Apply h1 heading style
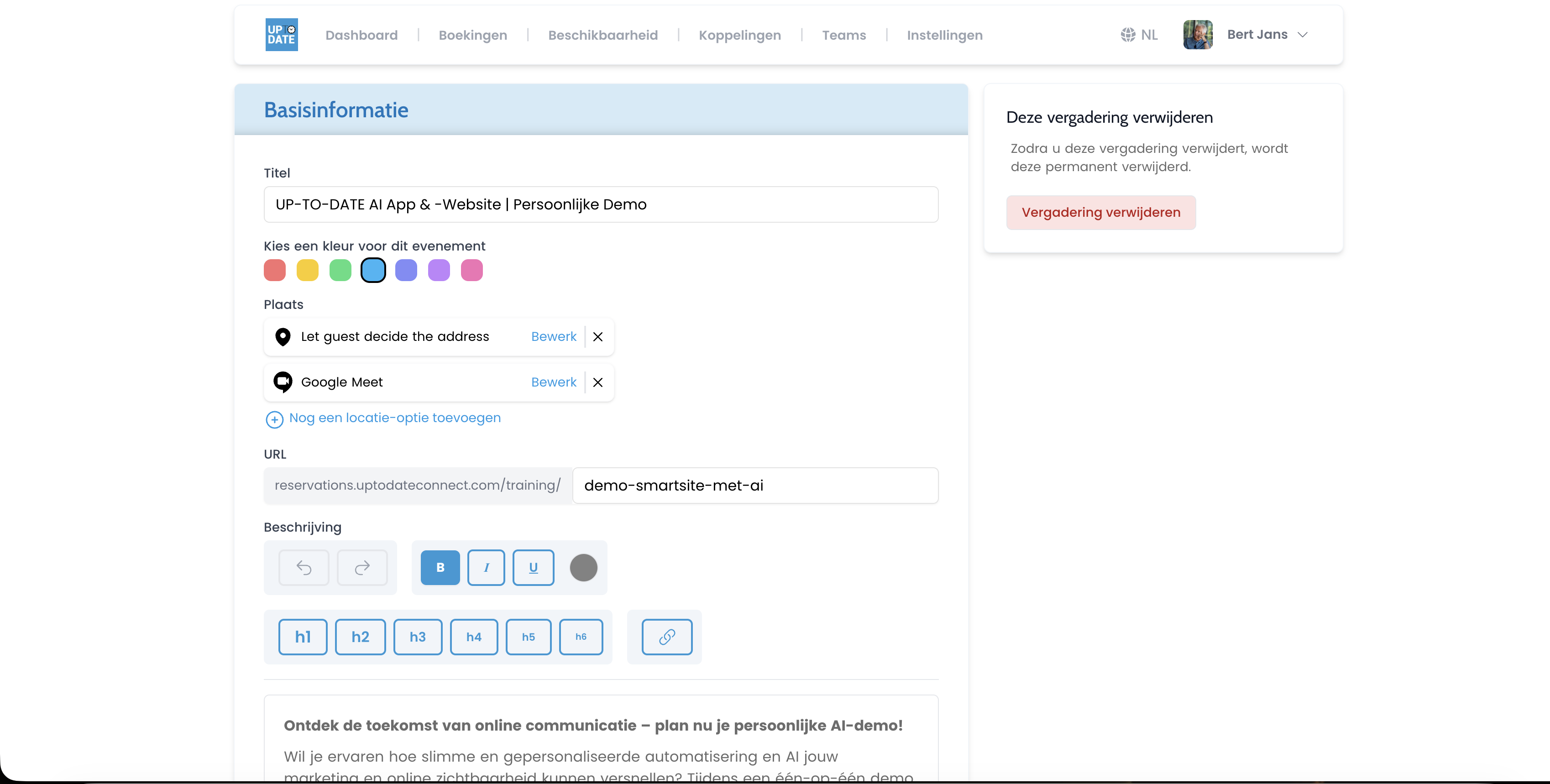The width and height of the screenshot is (1550, 784). pyautogui.click(x=303, y=637)
